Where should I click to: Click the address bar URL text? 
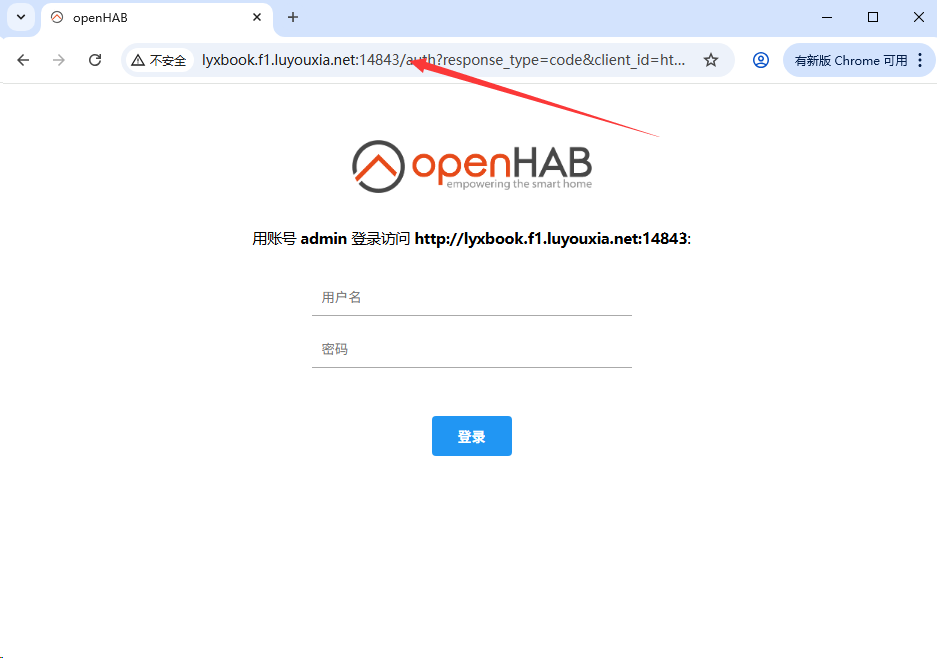tap(443, 60)
